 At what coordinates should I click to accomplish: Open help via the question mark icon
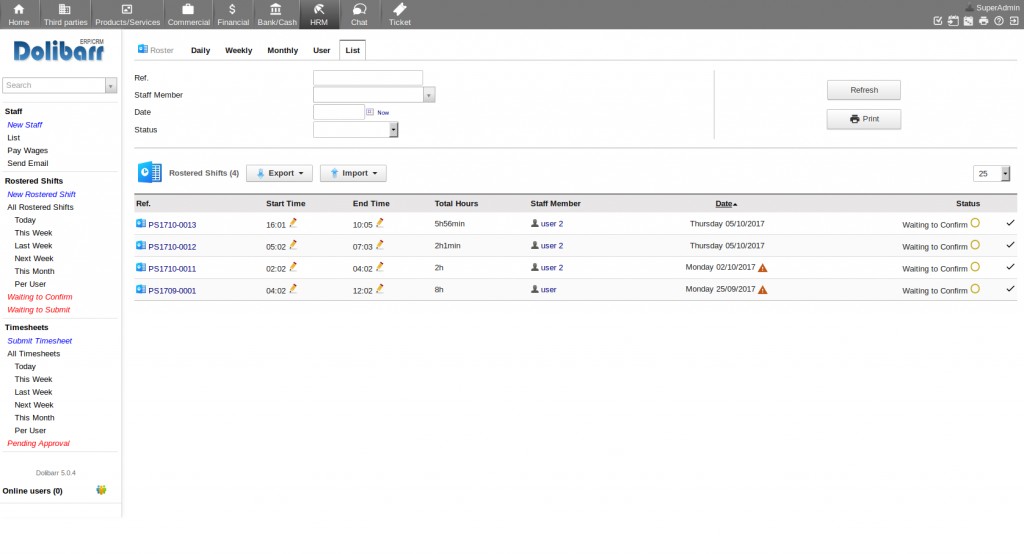(999, 21)
